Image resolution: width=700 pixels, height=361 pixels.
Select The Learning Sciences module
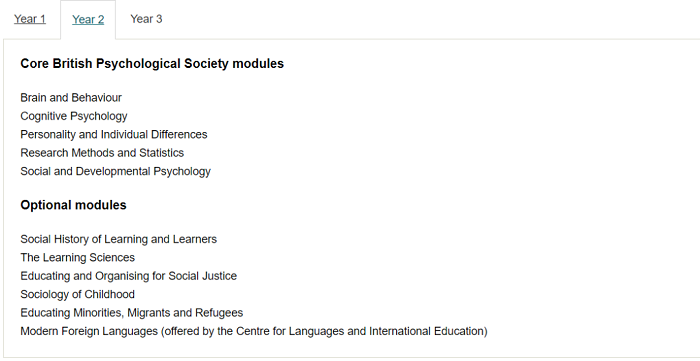77,257
